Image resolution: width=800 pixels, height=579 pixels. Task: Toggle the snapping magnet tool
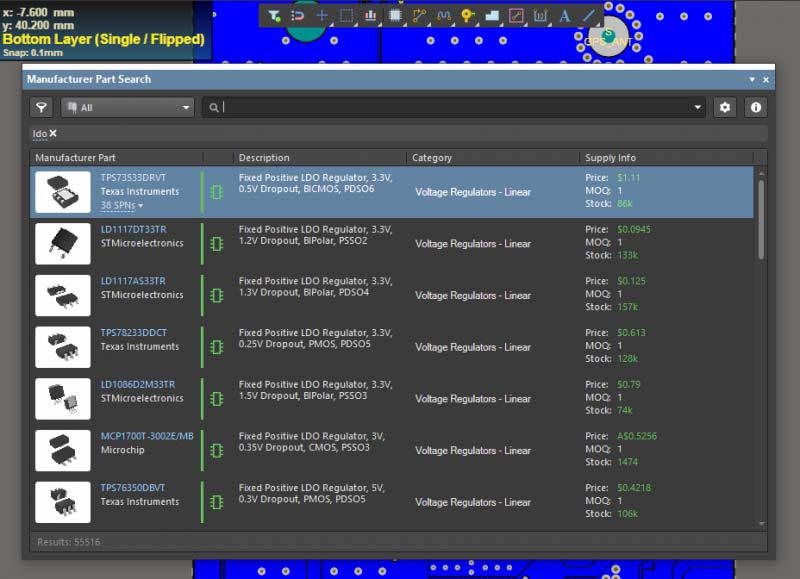point(297,16)
